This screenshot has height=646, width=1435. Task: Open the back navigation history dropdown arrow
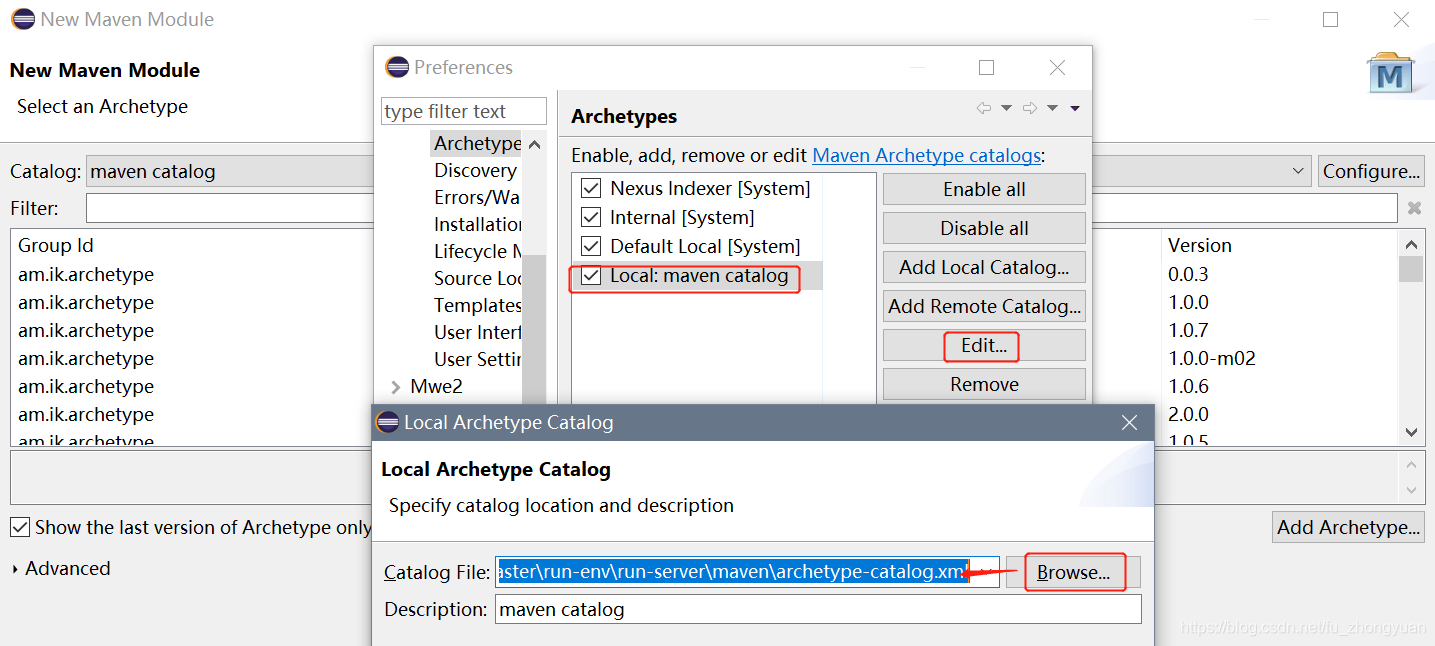[x=1007, y=108]
